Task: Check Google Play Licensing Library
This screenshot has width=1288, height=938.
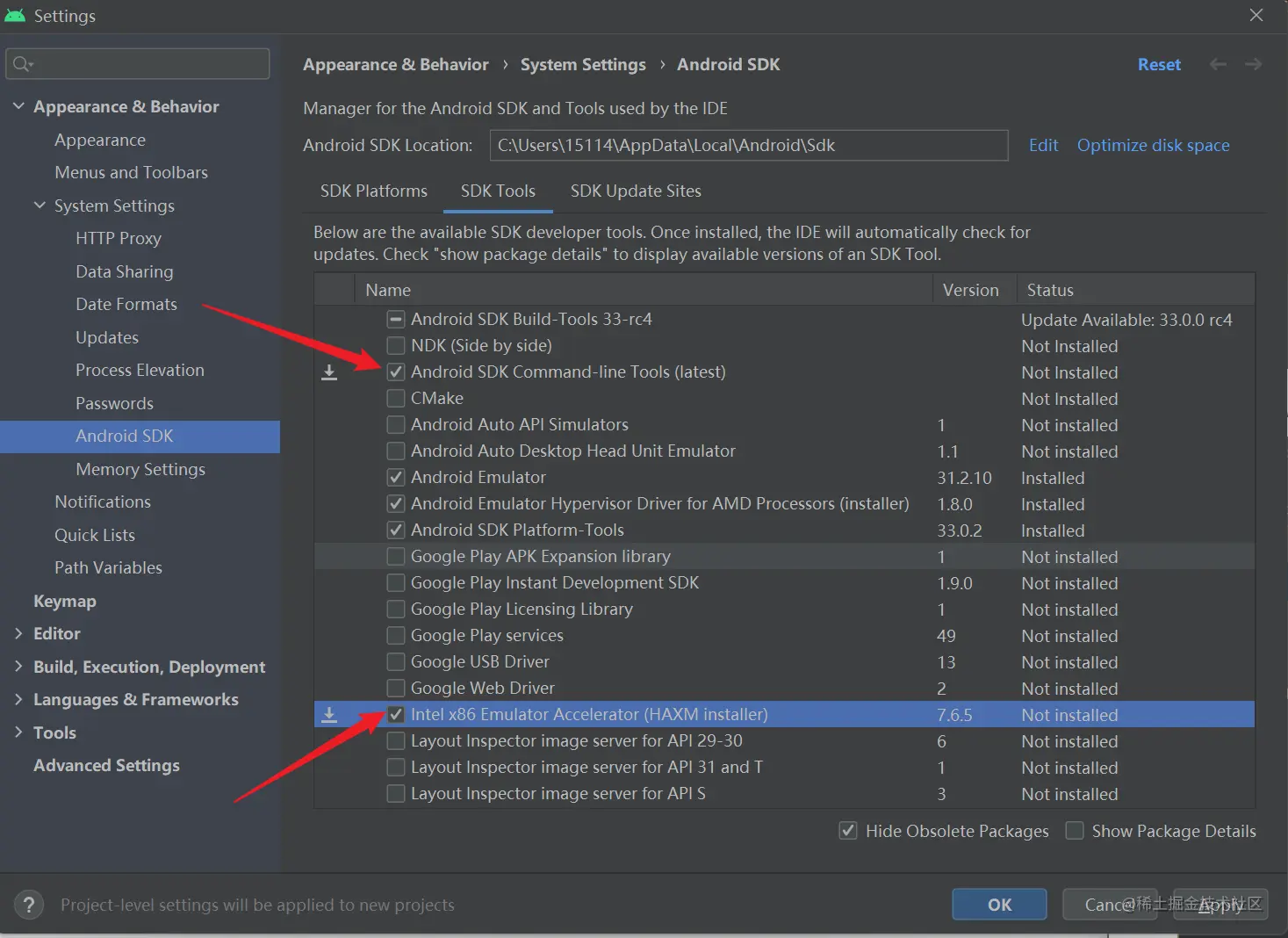Action: pos(396,609)
